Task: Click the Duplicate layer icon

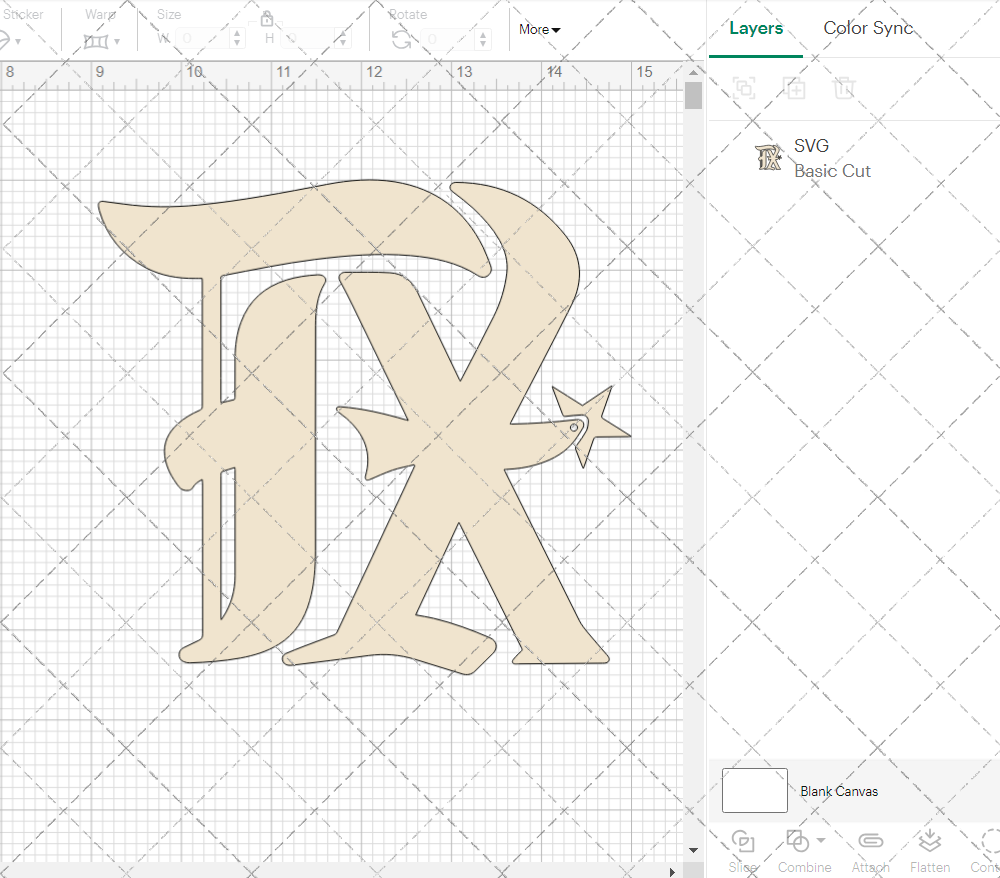Action: (794, 88)
